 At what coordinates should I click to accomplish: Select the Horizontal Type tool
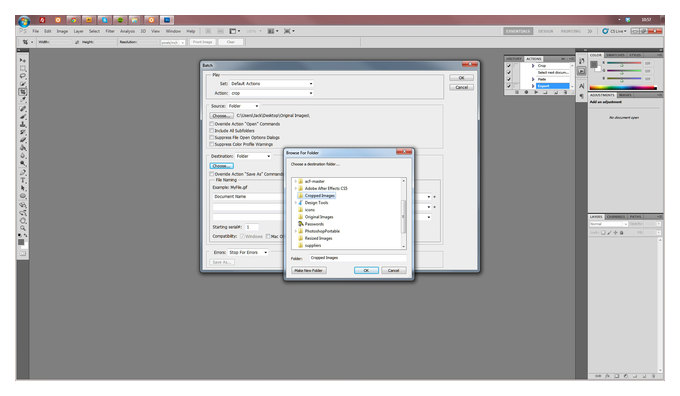23,180
